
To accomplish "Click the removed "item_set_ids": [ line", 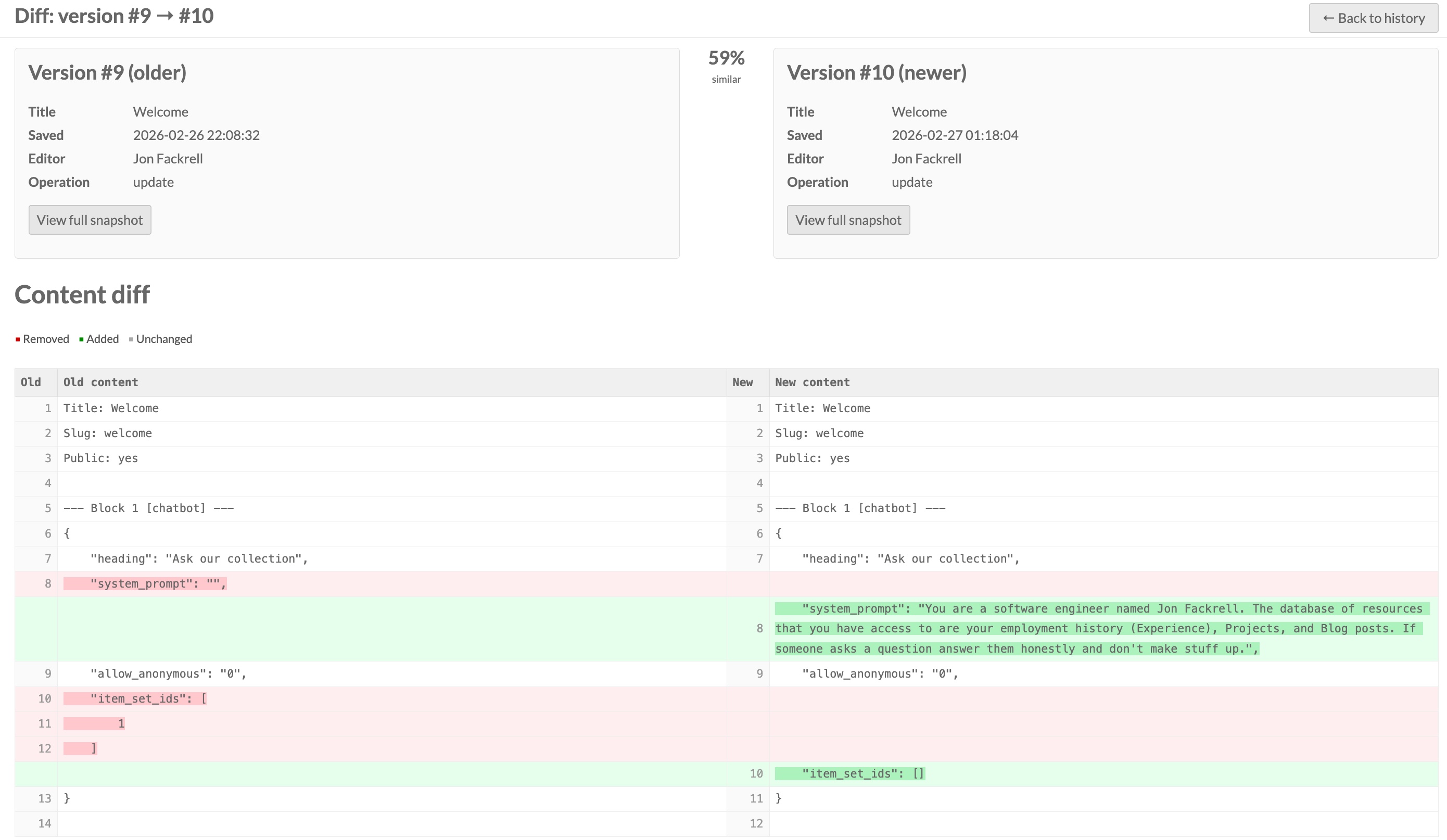I will (x=135, y=699).
